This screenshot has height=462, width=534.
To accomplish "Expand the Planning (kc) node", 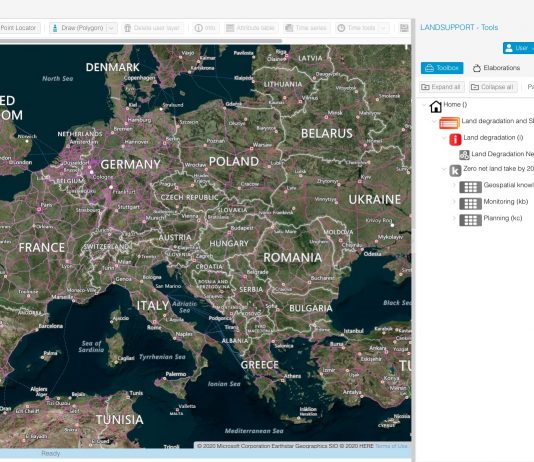I will pyautogui.click(x=454, y=218).
